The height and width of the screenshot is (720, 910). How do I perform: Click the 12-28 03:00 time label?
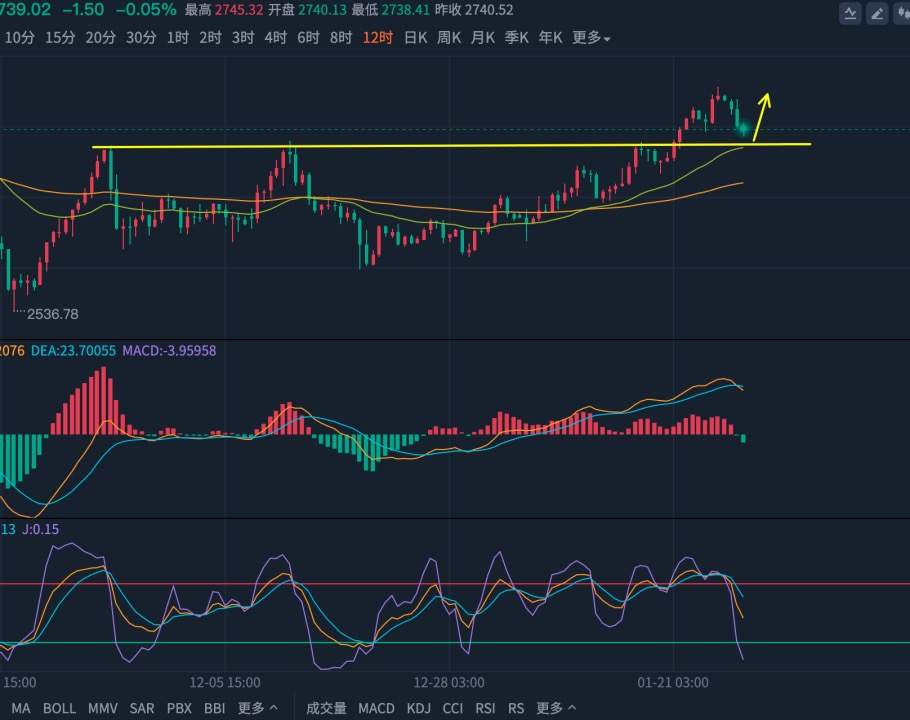click(449, 682)
